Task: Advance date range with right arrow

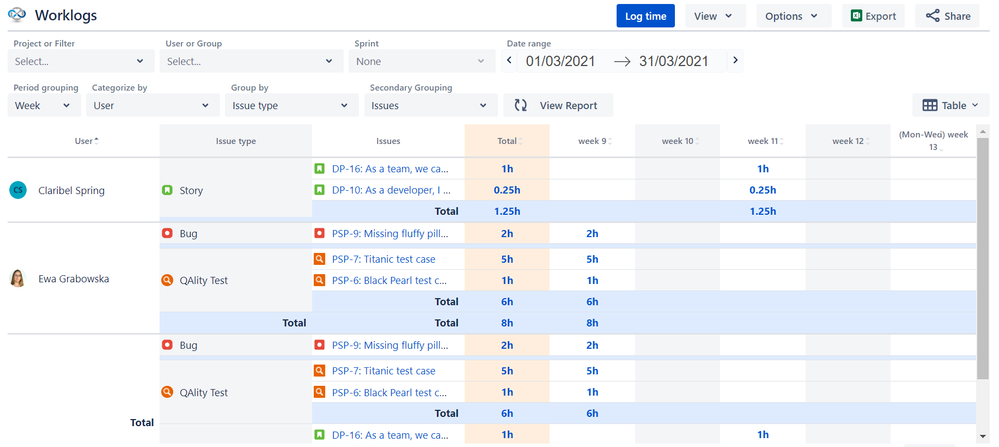Action: click(736, 61)
